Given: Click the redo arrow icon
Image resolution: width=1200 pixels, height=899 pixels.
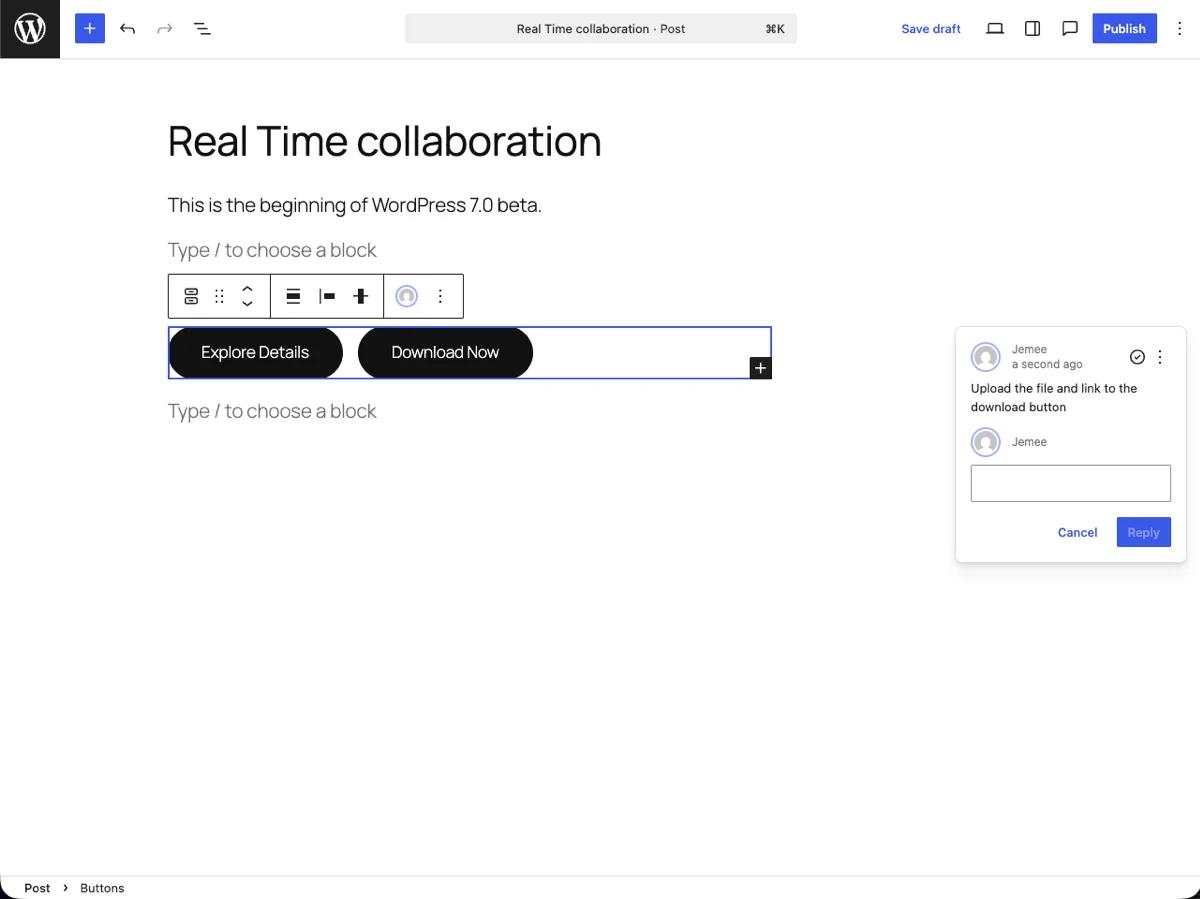Looking at the screenshot, I should click(165, 28).
